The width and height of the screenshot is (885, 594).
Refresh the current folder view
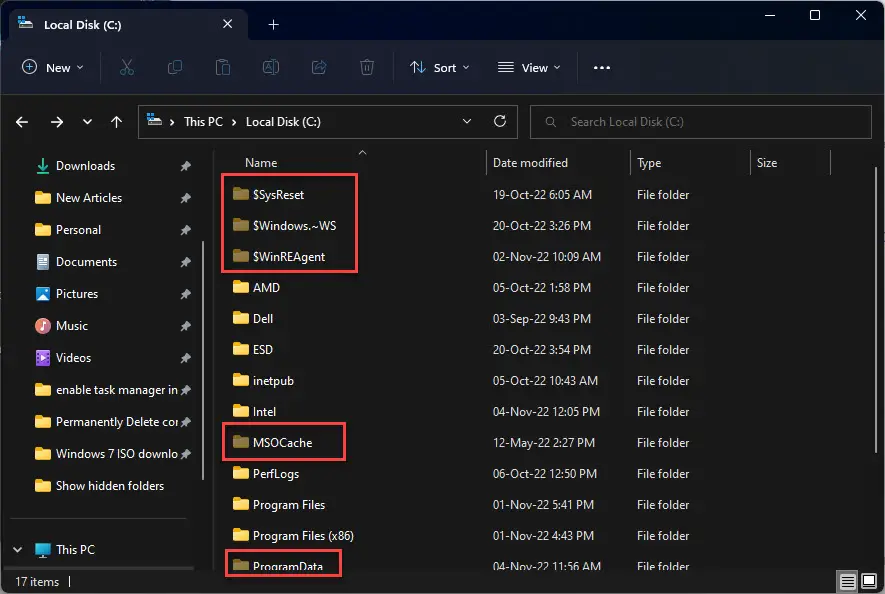(x=500, y=121)
